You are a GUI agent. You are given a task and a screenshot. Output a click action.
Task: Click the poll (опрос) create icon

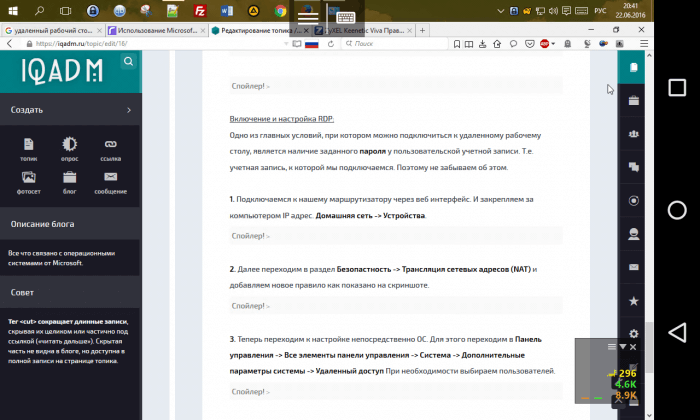coord(69,145)
